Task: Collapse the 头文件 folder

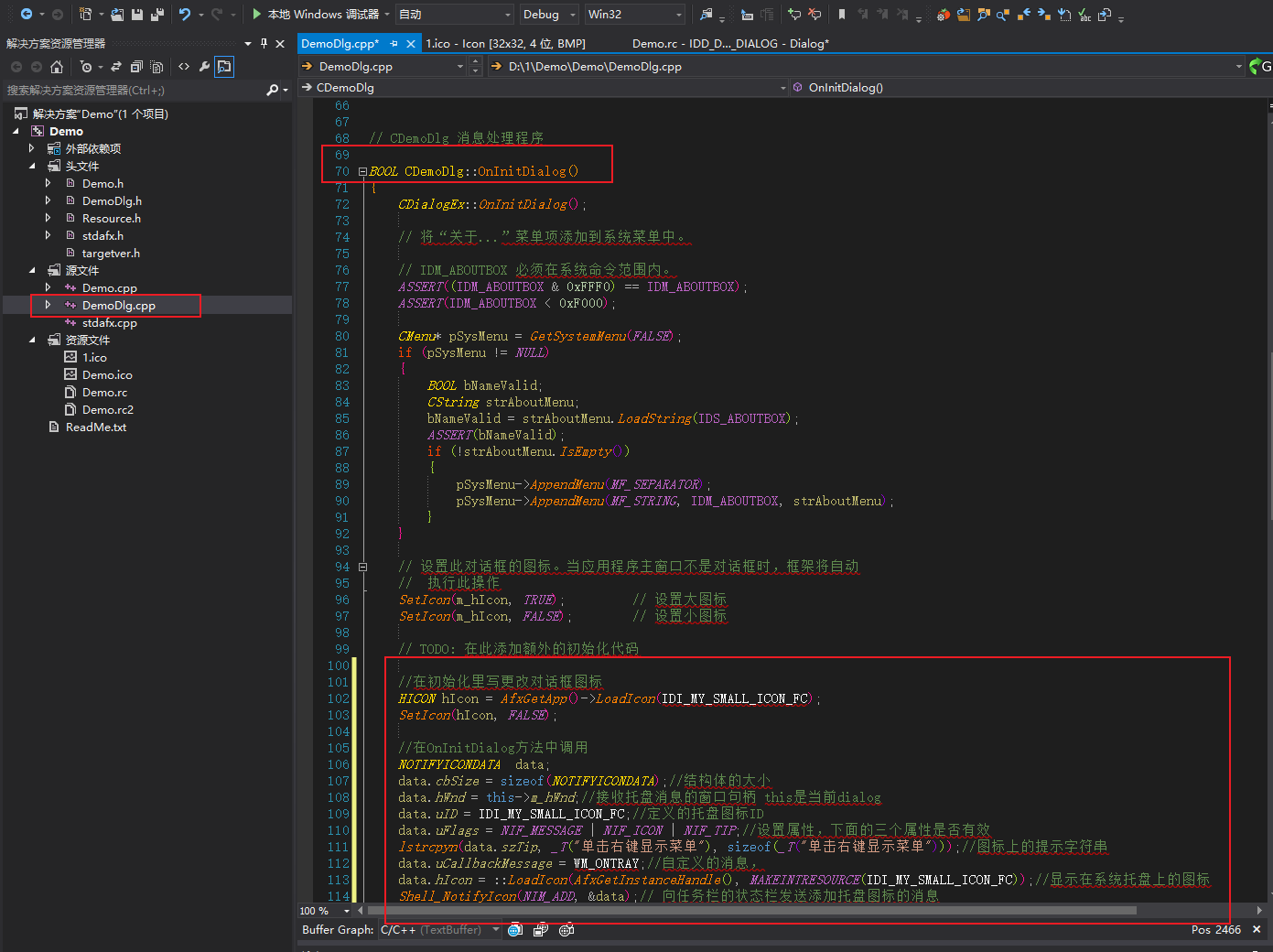Action: pos(32,166)
